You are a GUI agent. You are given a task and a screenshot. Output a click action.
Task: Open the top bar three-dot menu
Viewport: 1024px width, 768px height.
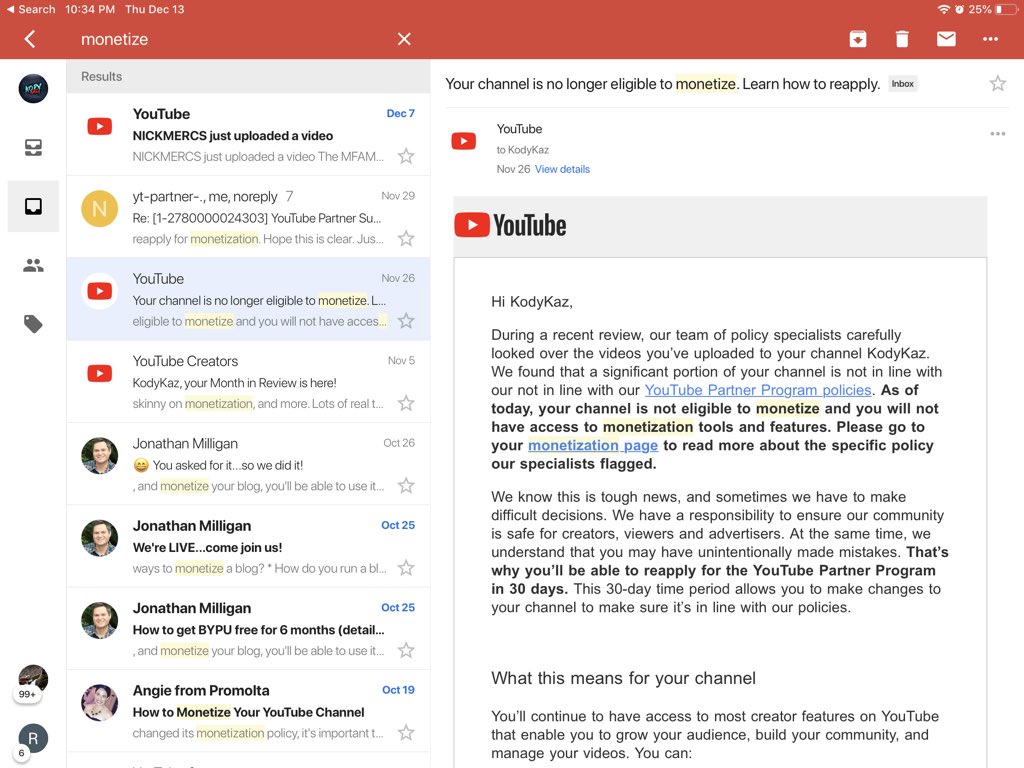click(x=990, y=39)
